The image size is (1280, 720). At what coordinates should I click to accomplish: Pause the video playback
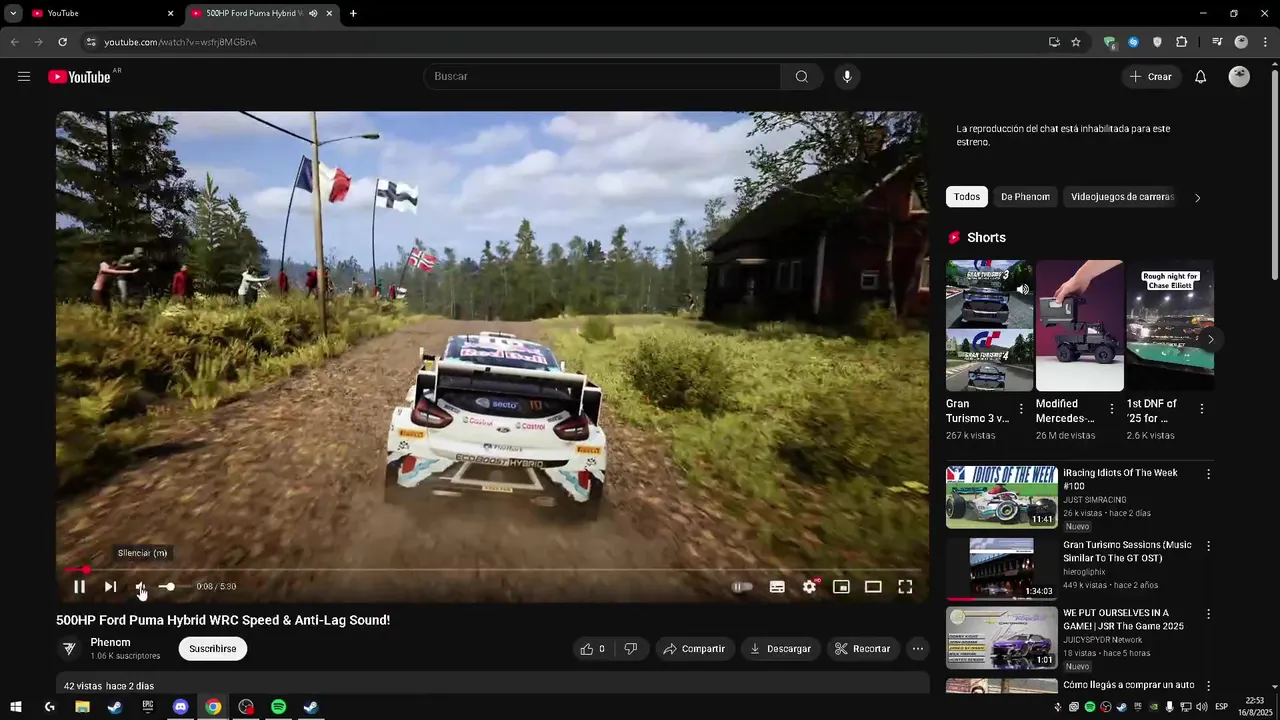pos(79,587)
